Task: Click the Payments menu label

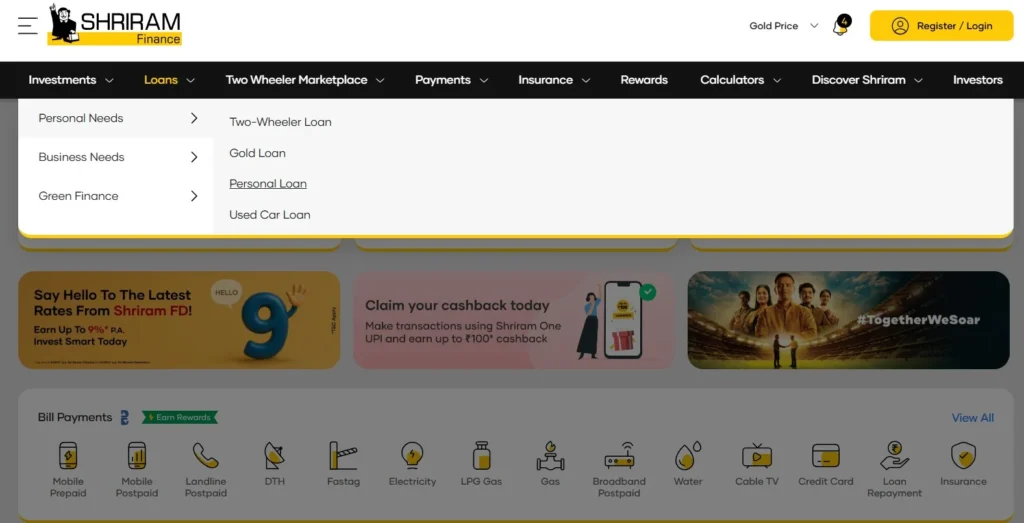Action: tap(443, 80)
